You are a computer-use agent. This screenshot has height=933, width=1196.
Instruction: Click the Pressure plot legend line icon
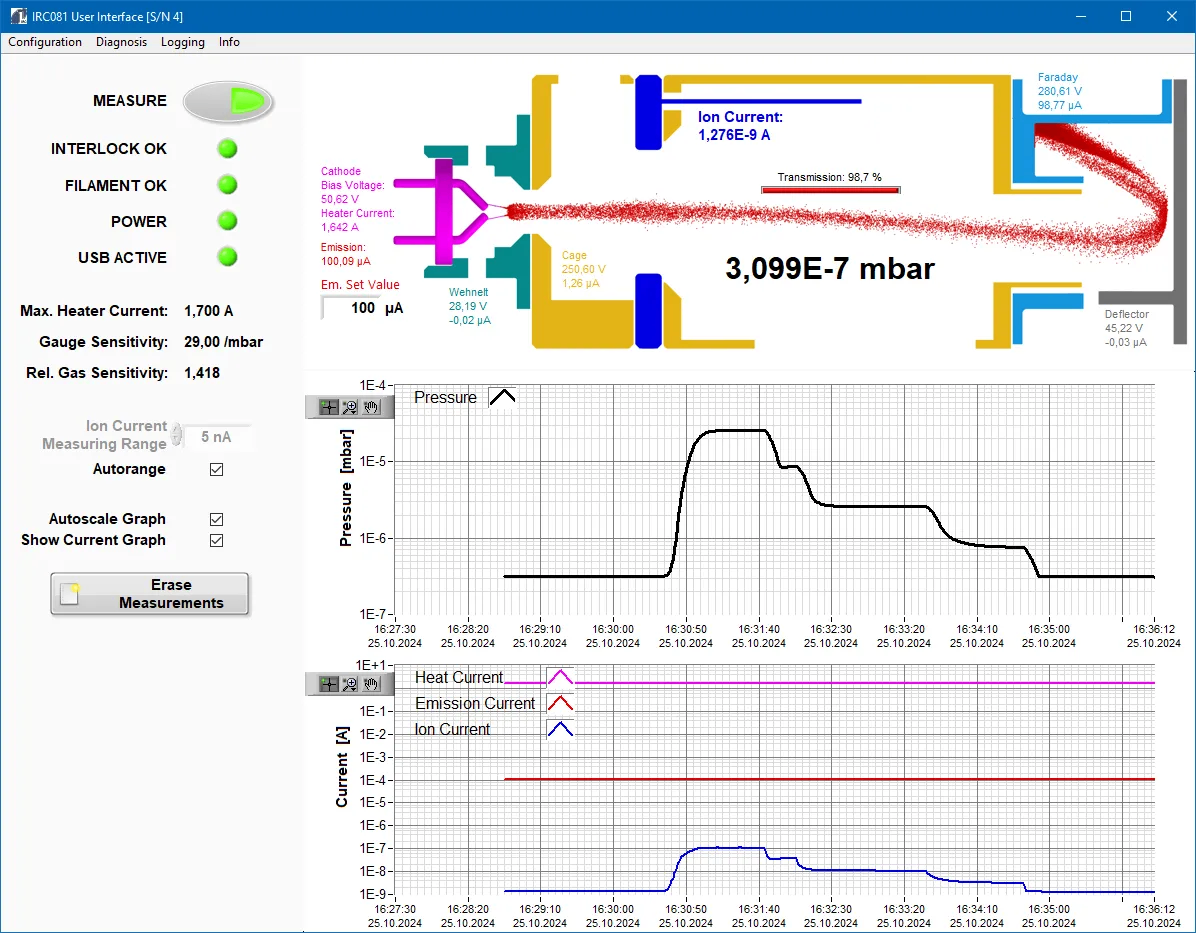tap(502, 397)
